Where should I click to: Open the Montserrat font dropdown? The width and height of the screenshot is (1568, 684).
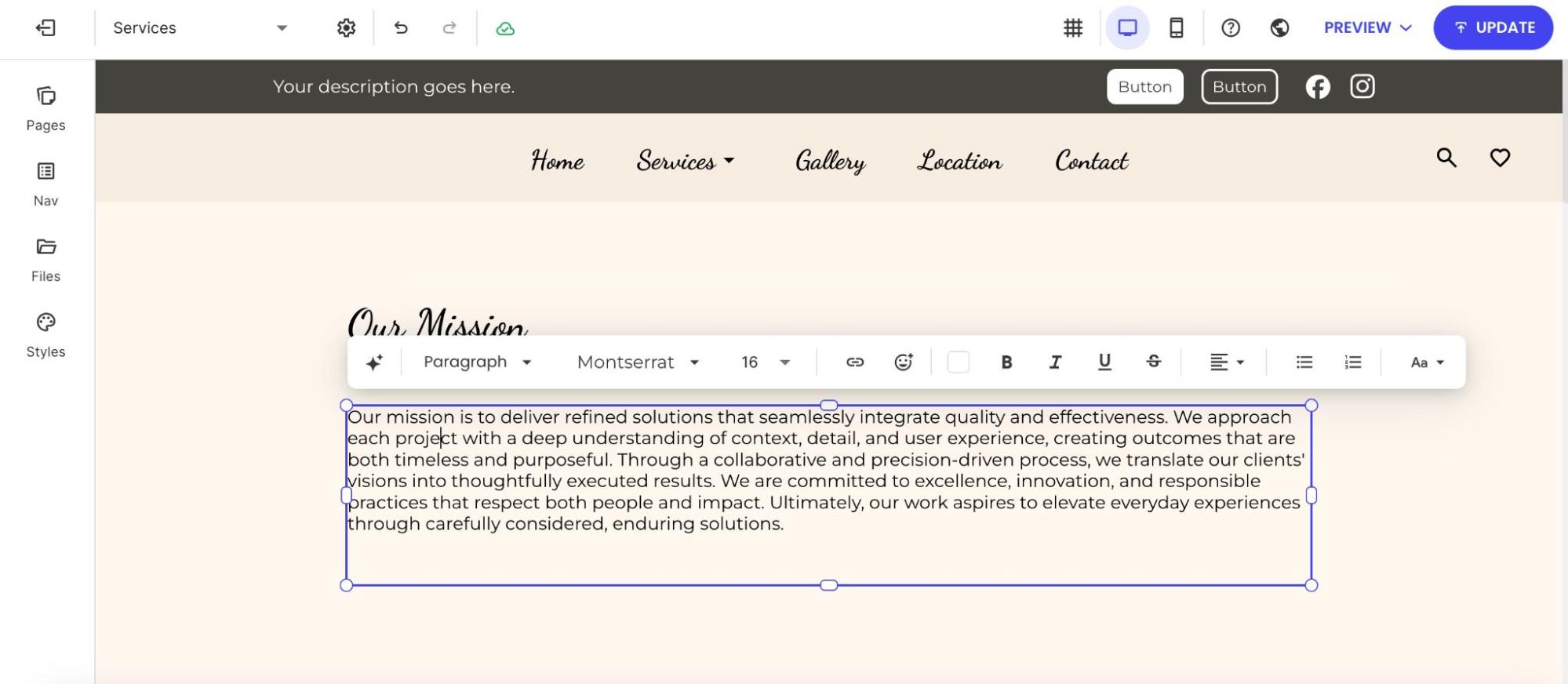(638, 362)
